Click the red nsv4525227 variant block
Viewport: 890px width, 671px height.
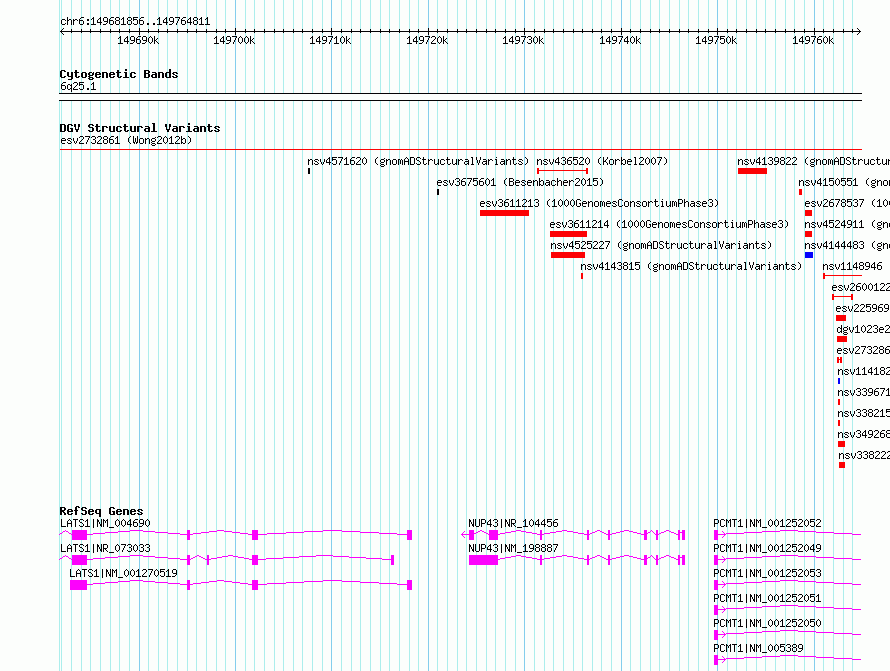(568, 255)
